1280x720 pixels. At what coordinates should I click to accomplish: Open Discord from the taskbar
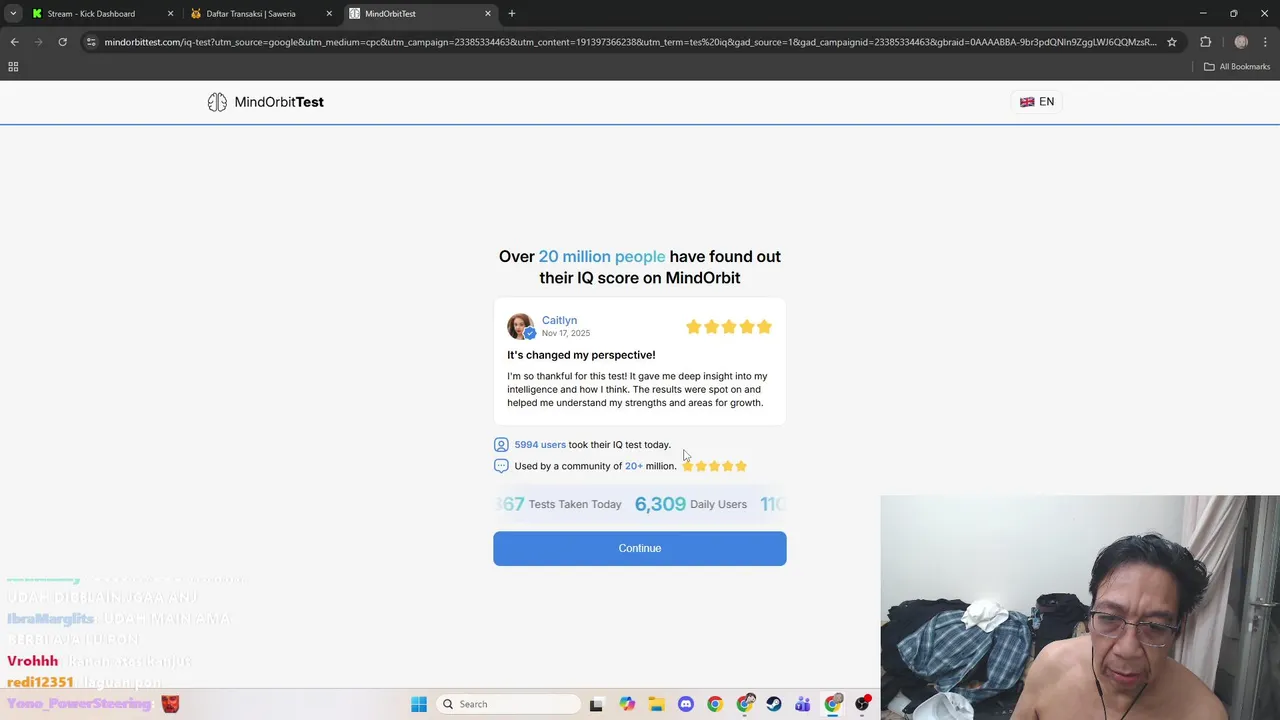coord(686,704)
